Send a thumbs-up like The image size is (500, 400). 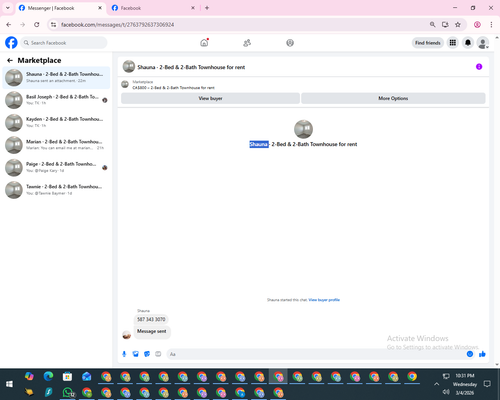tap(482, 354)
